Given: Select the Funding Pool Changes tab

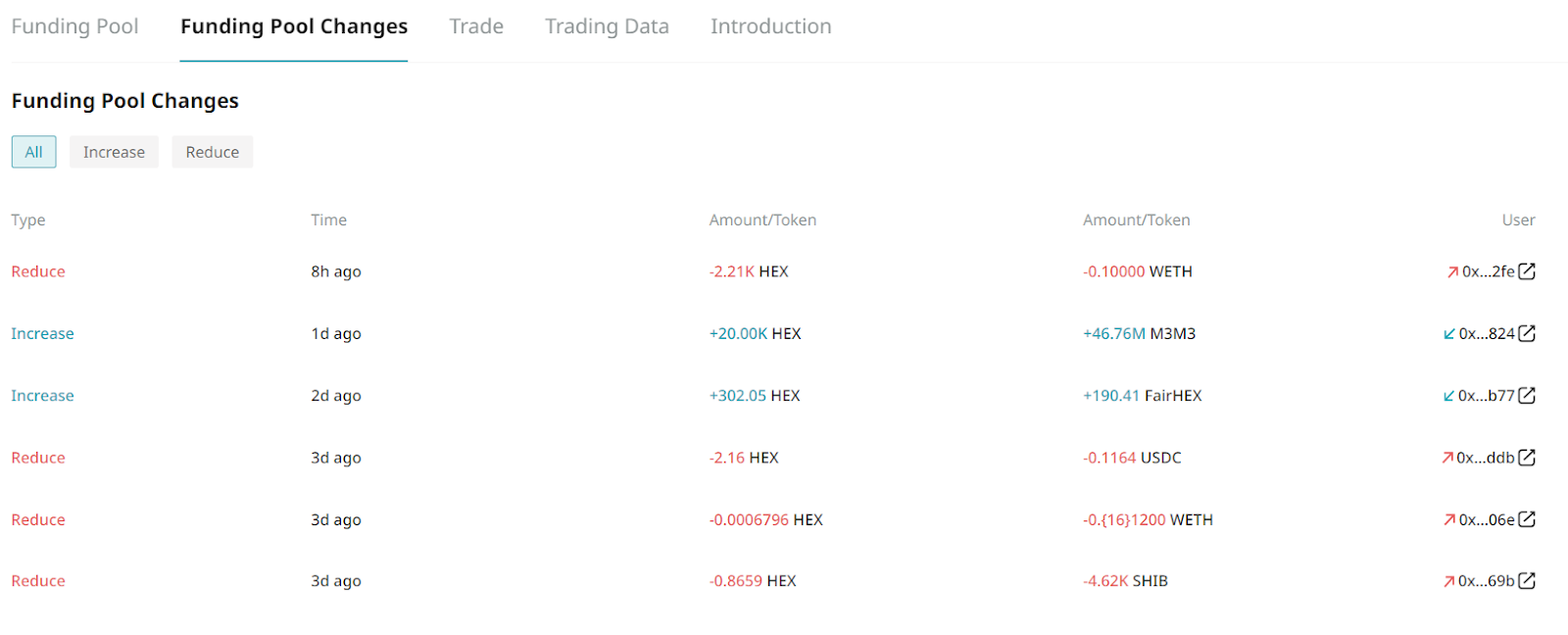Looking at the screenshot, I should tap(293, 26).
